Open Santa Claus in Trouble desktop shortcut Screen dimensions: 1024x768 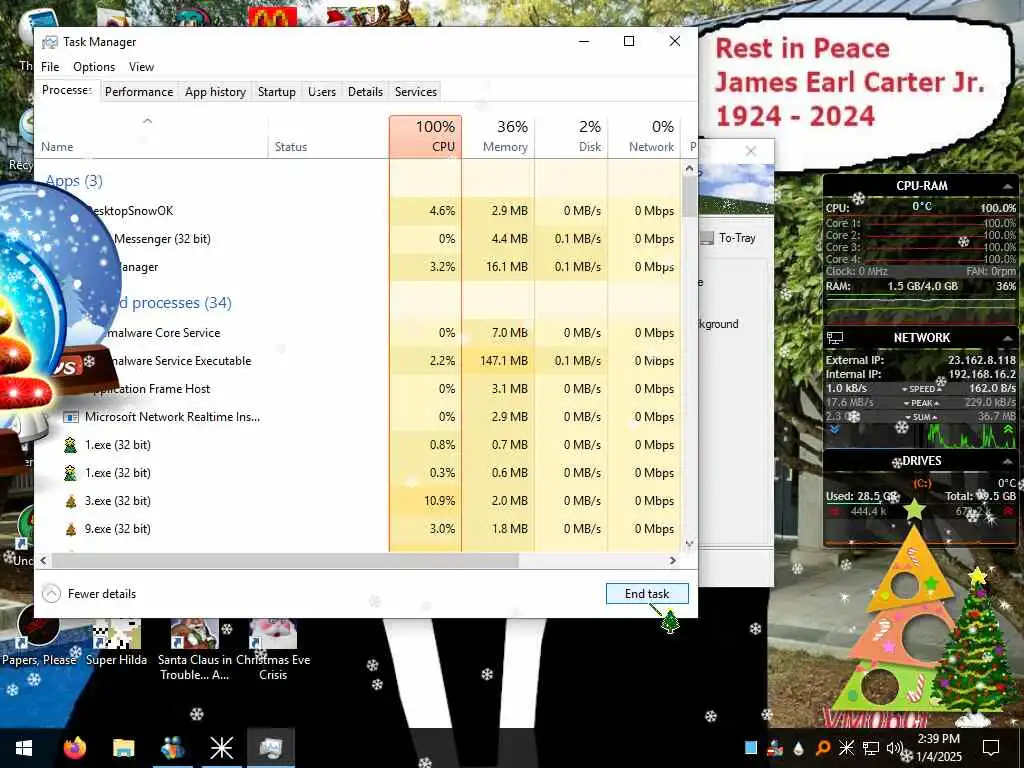pos(195,650)
